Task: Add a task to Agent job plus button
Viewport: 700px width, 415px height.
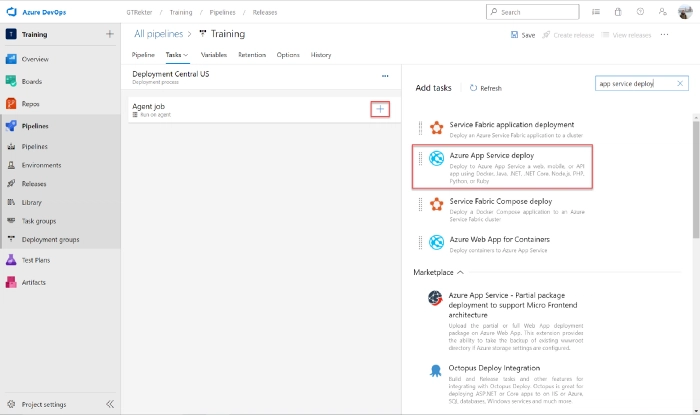Action: (x=380, y=109)
